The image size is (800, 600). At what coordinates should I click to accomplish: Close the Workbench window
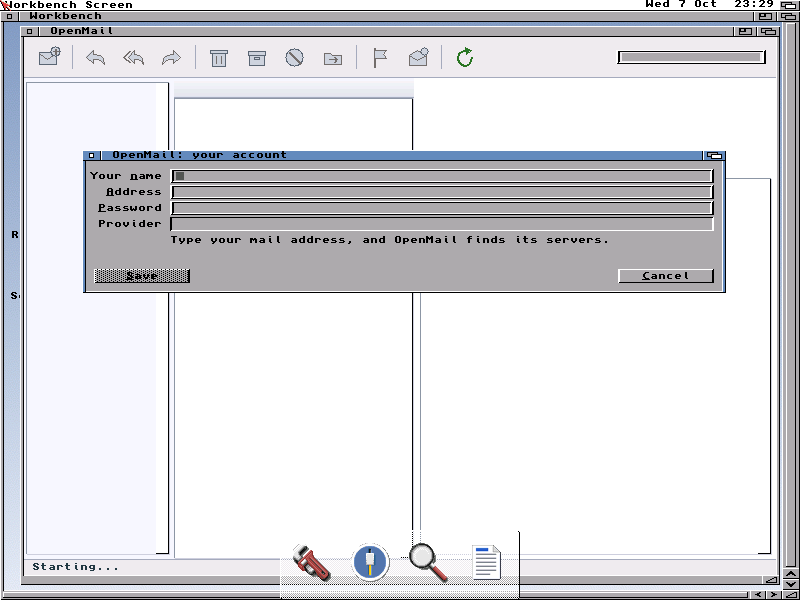coord(9,16)
